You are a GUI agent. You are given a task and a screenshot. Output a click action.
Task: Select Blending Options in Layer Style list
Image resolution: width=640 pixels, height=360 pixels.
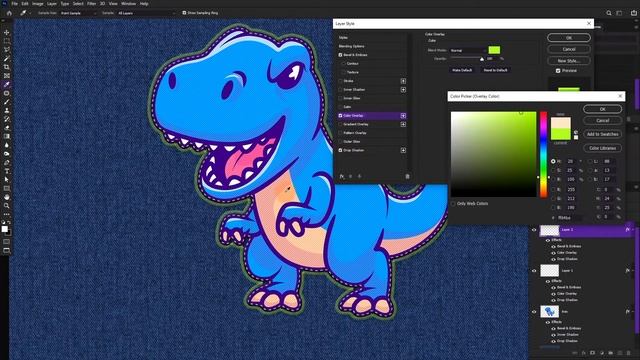[x=351, y=46]
